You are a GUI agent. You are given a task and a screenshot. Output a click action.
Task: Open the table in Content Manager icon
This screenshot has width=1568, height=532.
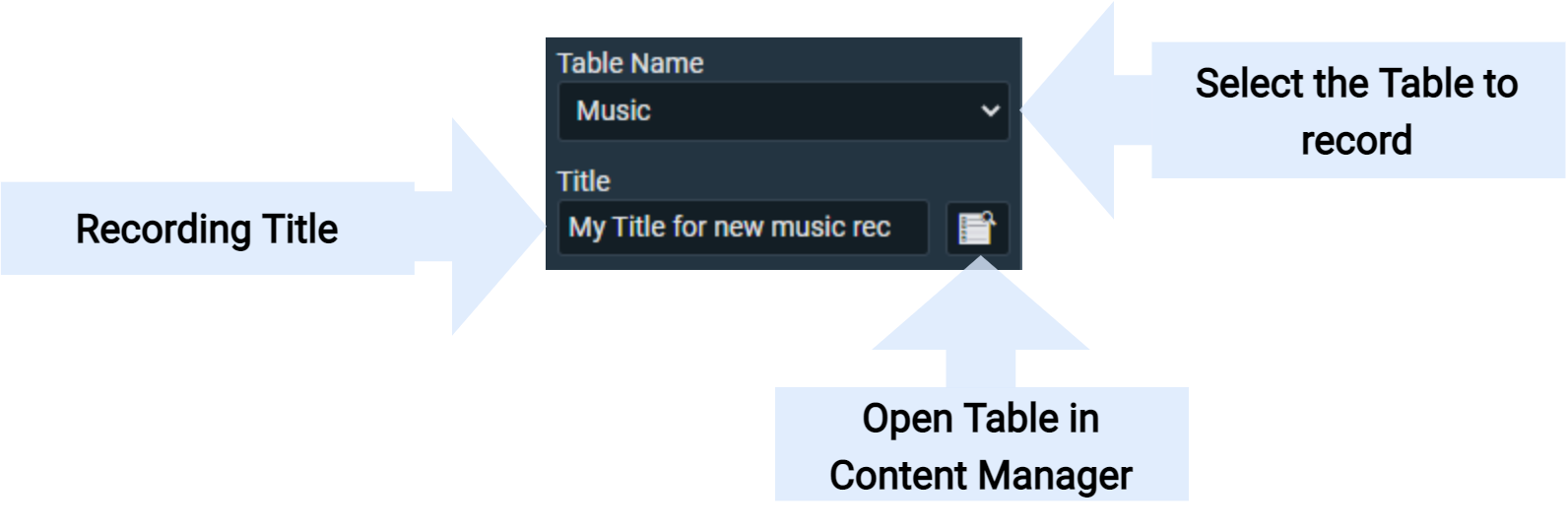pyautogui.click(x=977, y=229)
